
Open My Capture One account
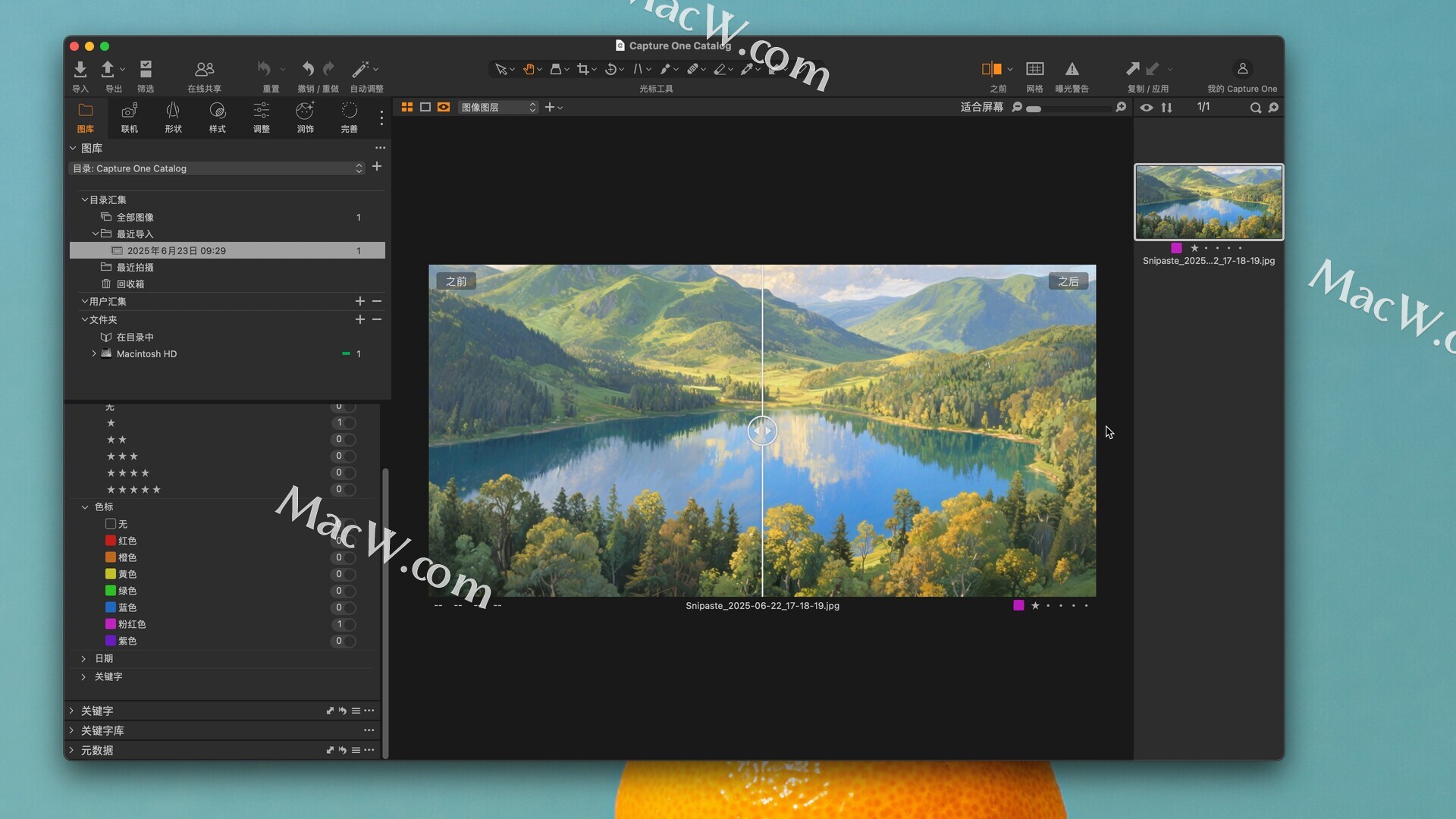coord(1242,69)
